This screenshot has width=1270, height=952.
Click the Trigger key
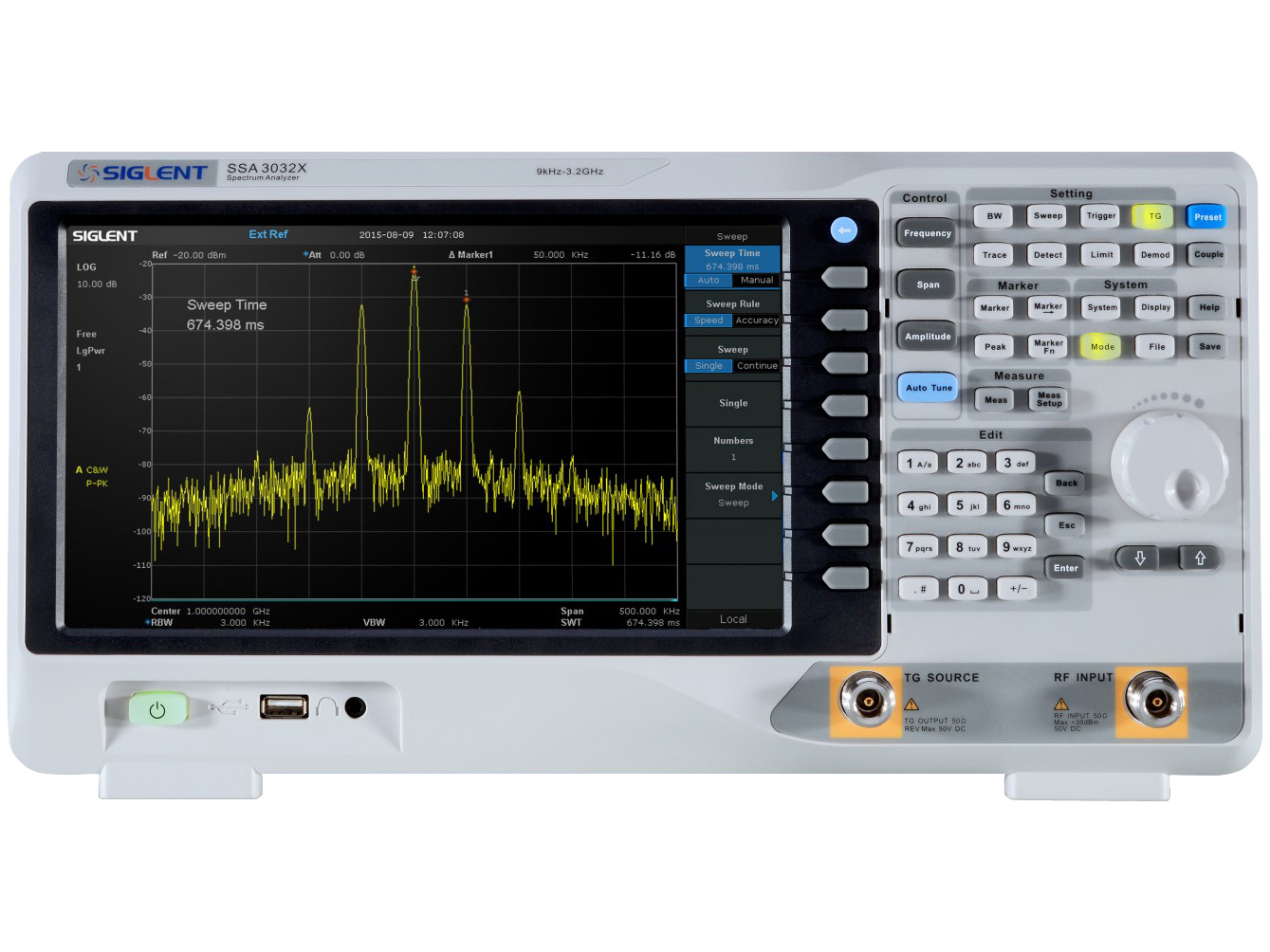(x=1101, y=216)
